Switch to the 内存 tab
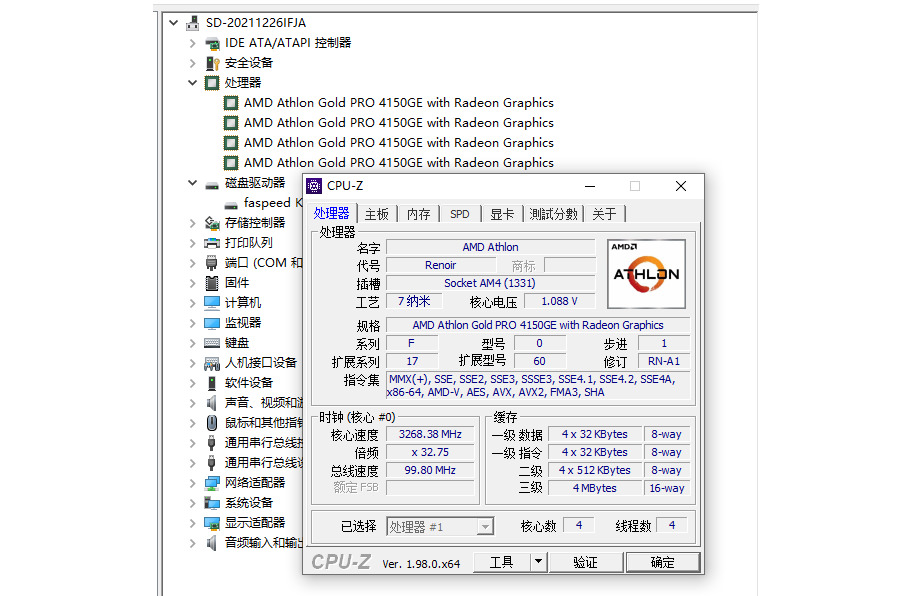Image resolution: width=918 pixels, height=596 pixels. pyautogui.click(x=419, y=214)
